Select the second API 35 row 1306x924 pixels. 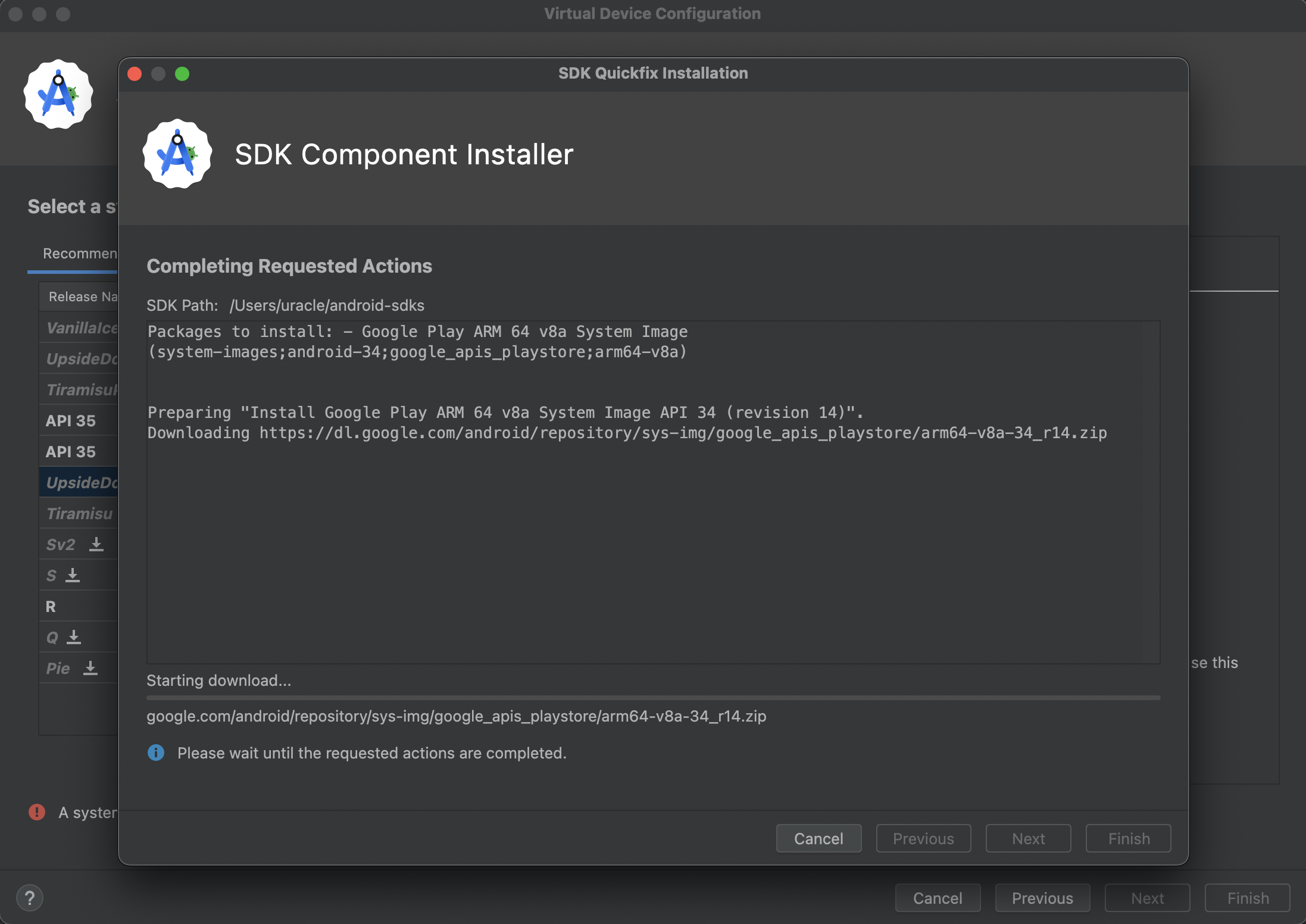[x=79, y=451]
